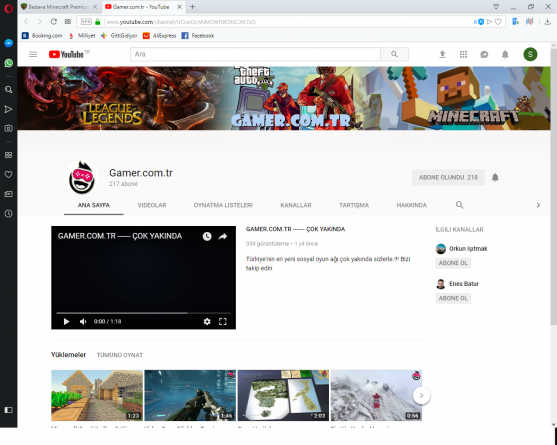Open a new browser tab

192,7
